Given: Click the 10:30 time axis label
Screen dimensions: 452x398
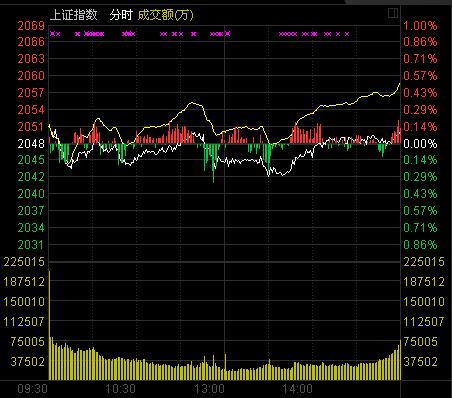Looking at the screenshot, I should pyautogui.click(x=120, y=389).
